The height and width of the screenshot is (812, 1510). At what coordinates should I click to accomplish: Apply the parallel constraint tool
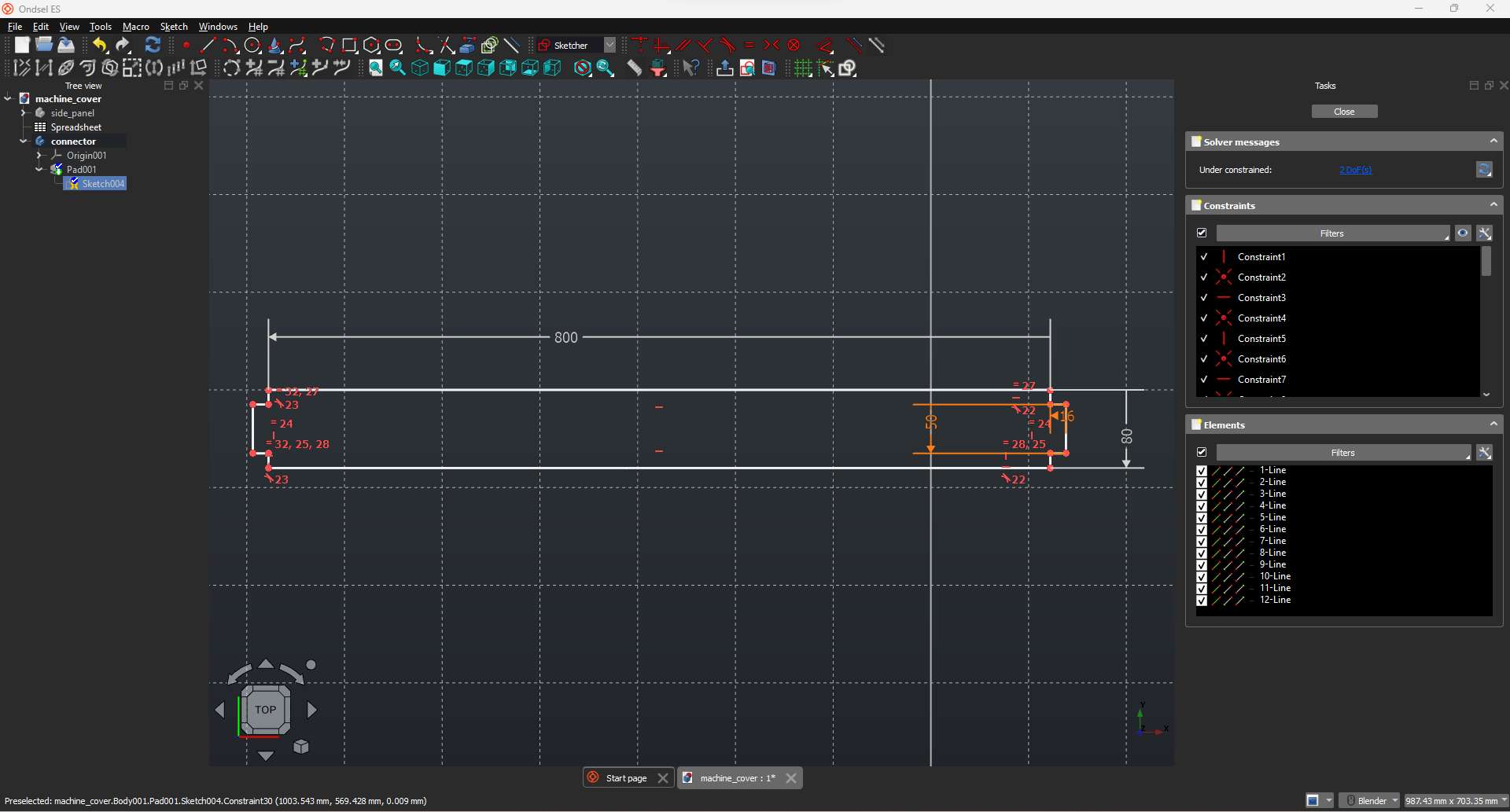click(683, 46)
